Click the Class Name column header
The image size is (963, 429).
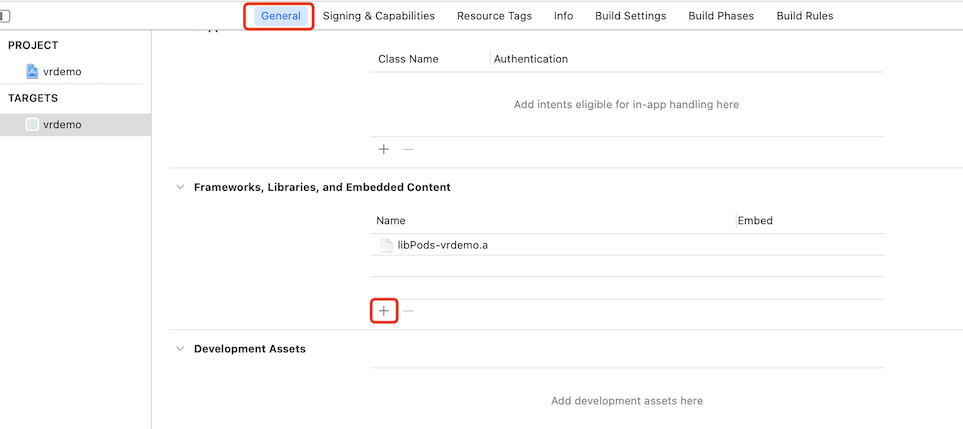click(x=408, y=60)
